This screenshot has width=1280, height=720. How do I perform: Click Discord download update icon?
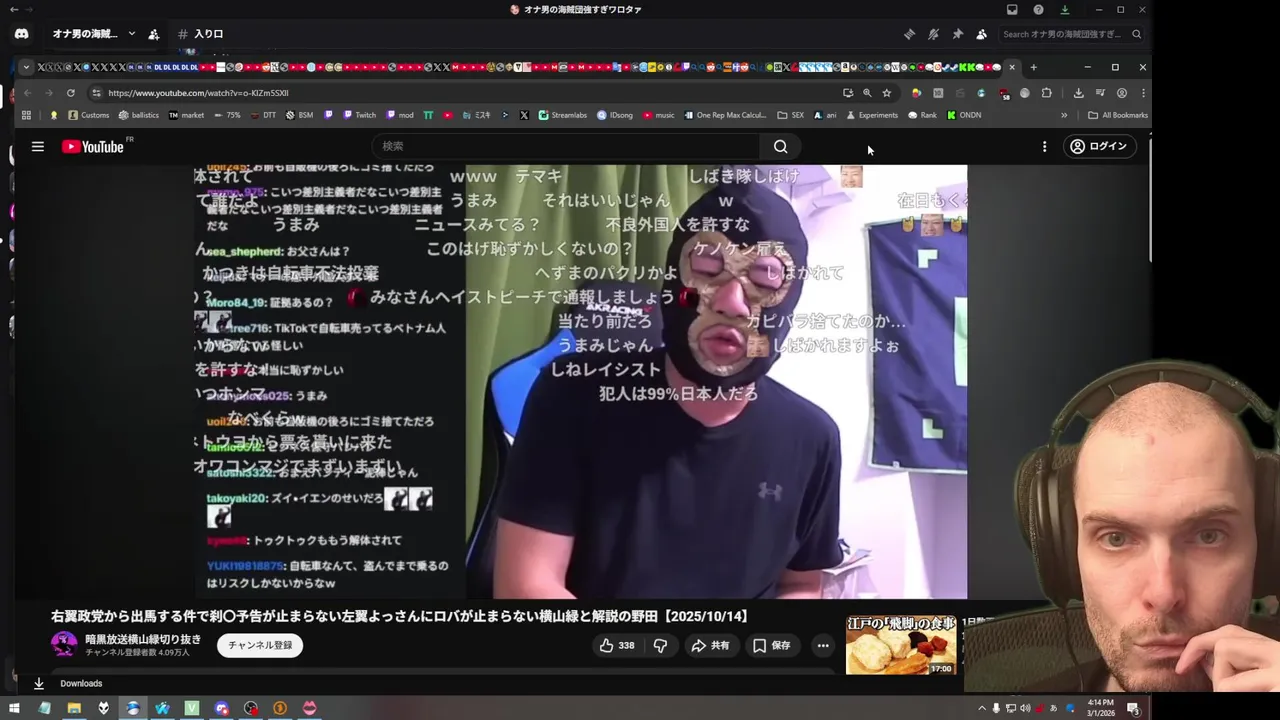pyautogui.click(x=1064, y=9)
